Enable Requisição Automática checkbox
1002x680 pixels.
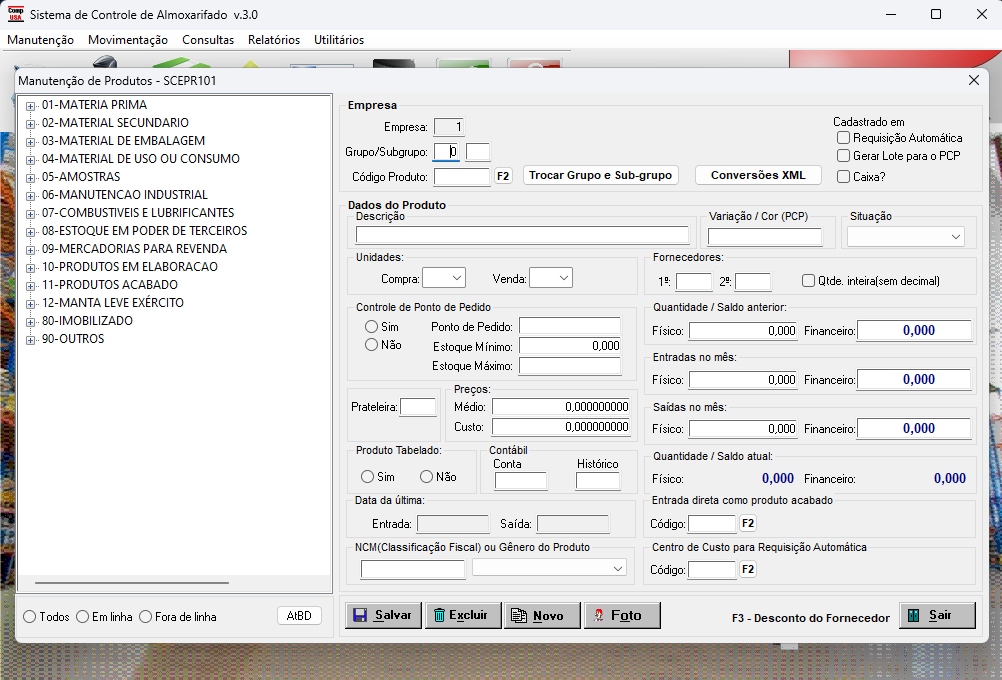[844, 138]
